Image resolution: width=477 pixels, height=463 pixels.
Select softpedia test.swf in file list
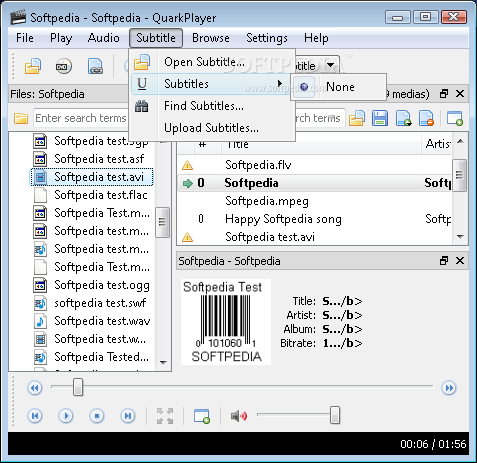tap(100, 303)
